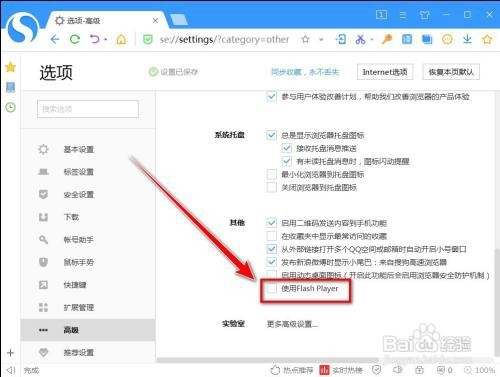This screenshot has width=500, height=377.
Task: Open the skin shirt icon
Action: 424,15
